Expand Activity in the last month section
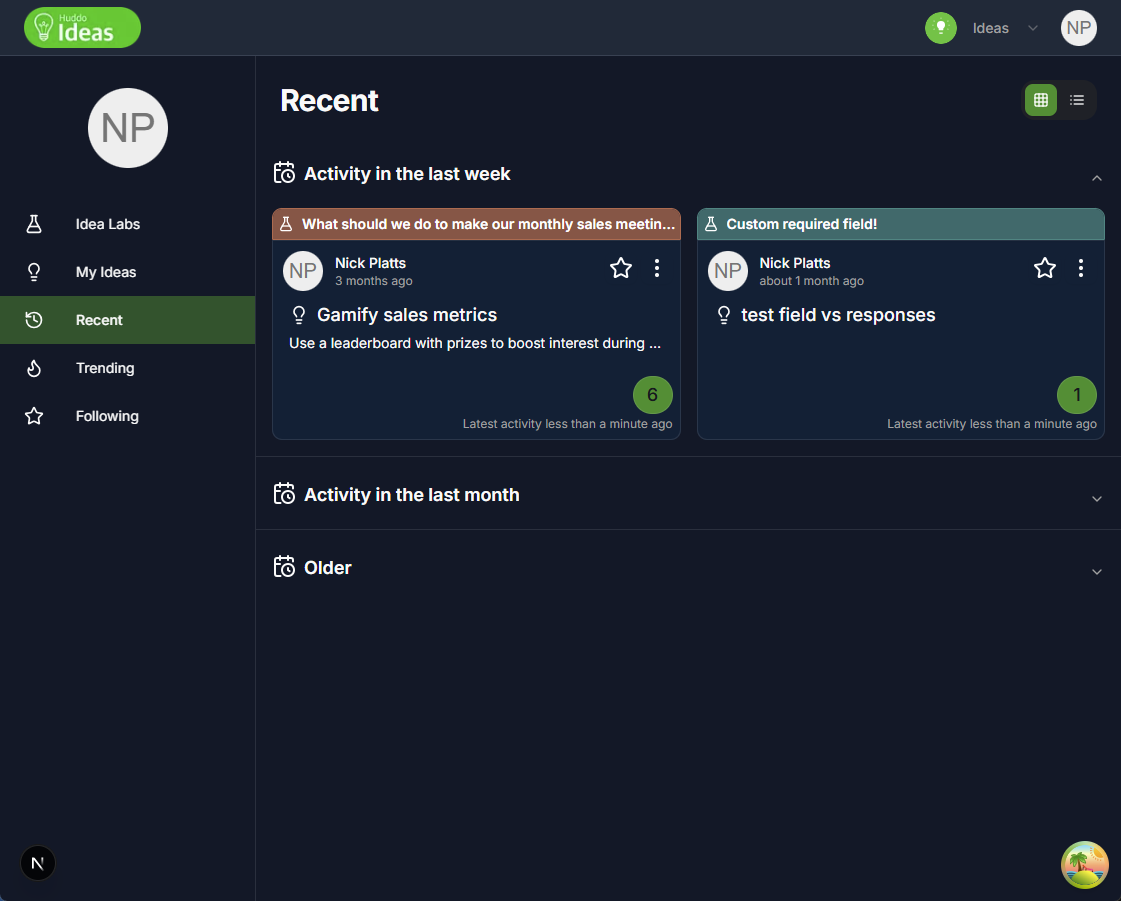 pos(1097,499)
